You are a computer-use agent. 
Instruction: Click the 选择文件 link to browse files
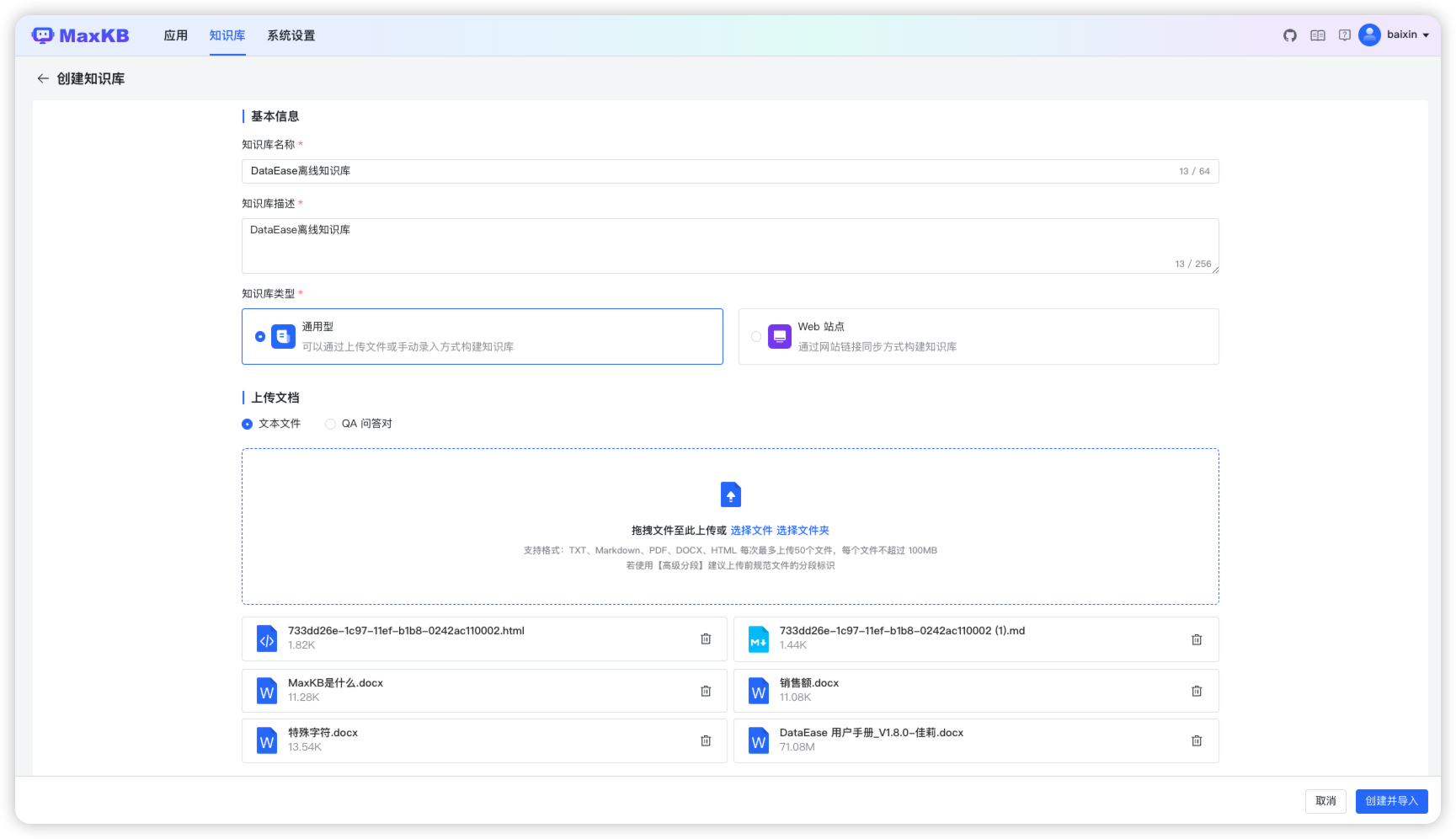click(x=751, y=530)
